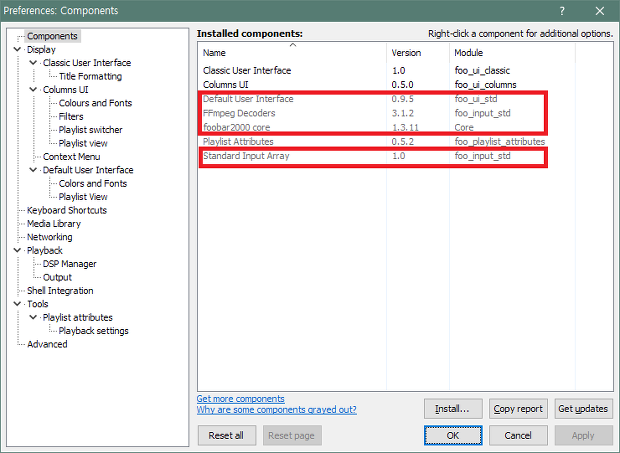Click version 0.5.0 of Columns UI
The height and width of the screenshot is (453, 620).
click(x=402, y=85)
